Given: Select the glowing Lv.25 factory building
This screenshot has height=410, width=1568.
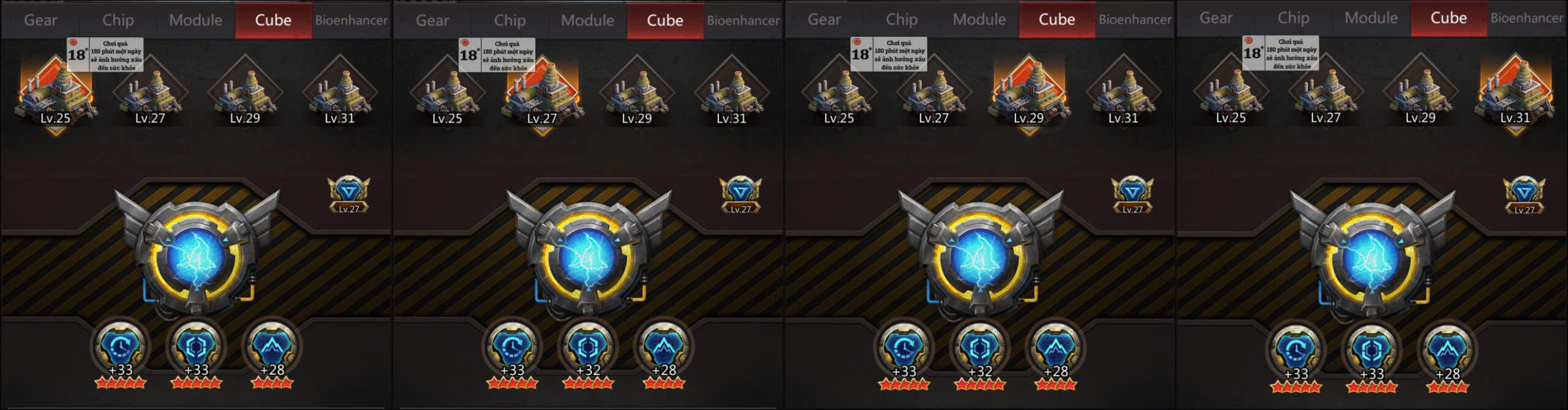Looking at the screenshot, I should 55,93.
